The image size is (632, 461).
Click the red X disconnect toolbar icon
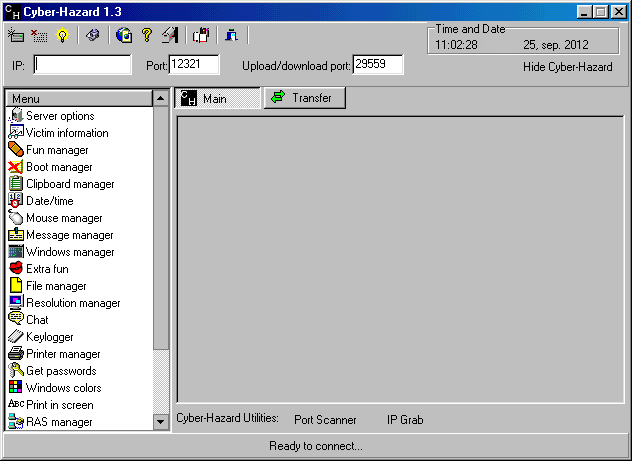tap(39, 36)
